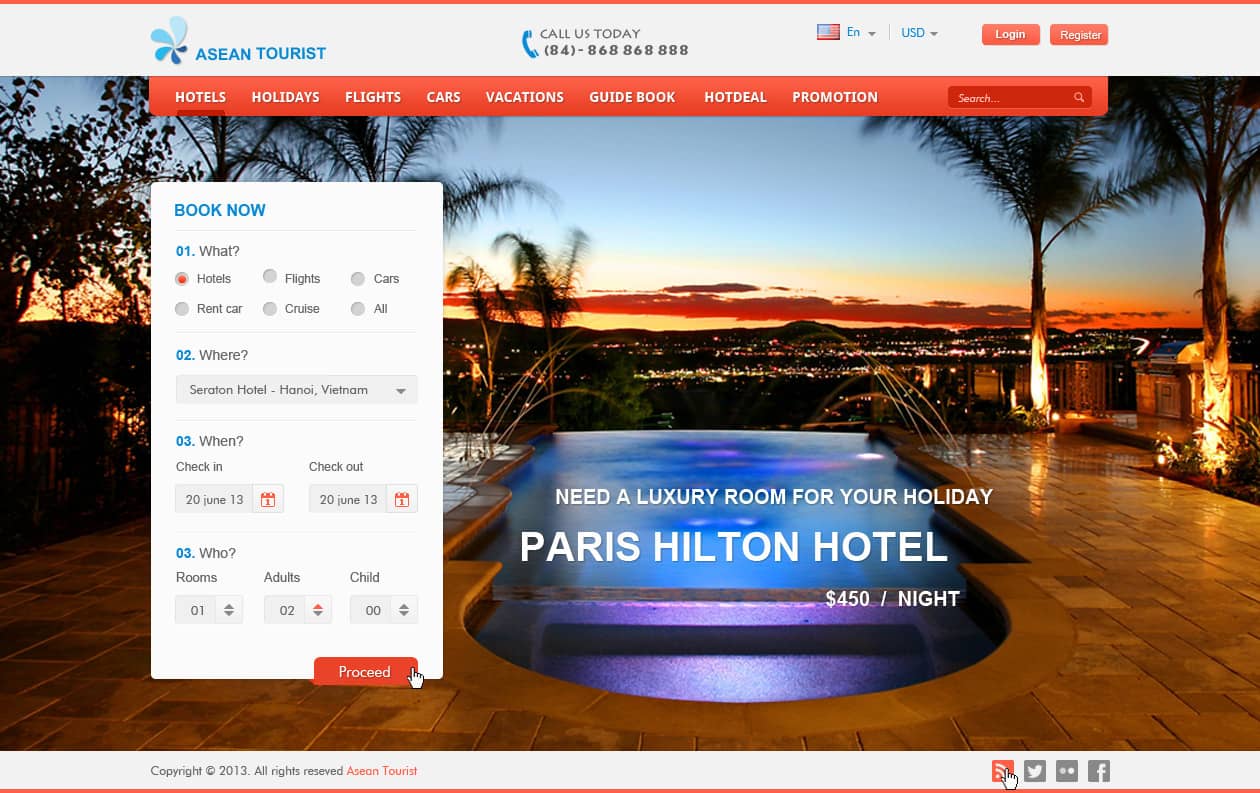
Task: Adjust the Rooms stepper arrows
Action: (x=229, y=610)
